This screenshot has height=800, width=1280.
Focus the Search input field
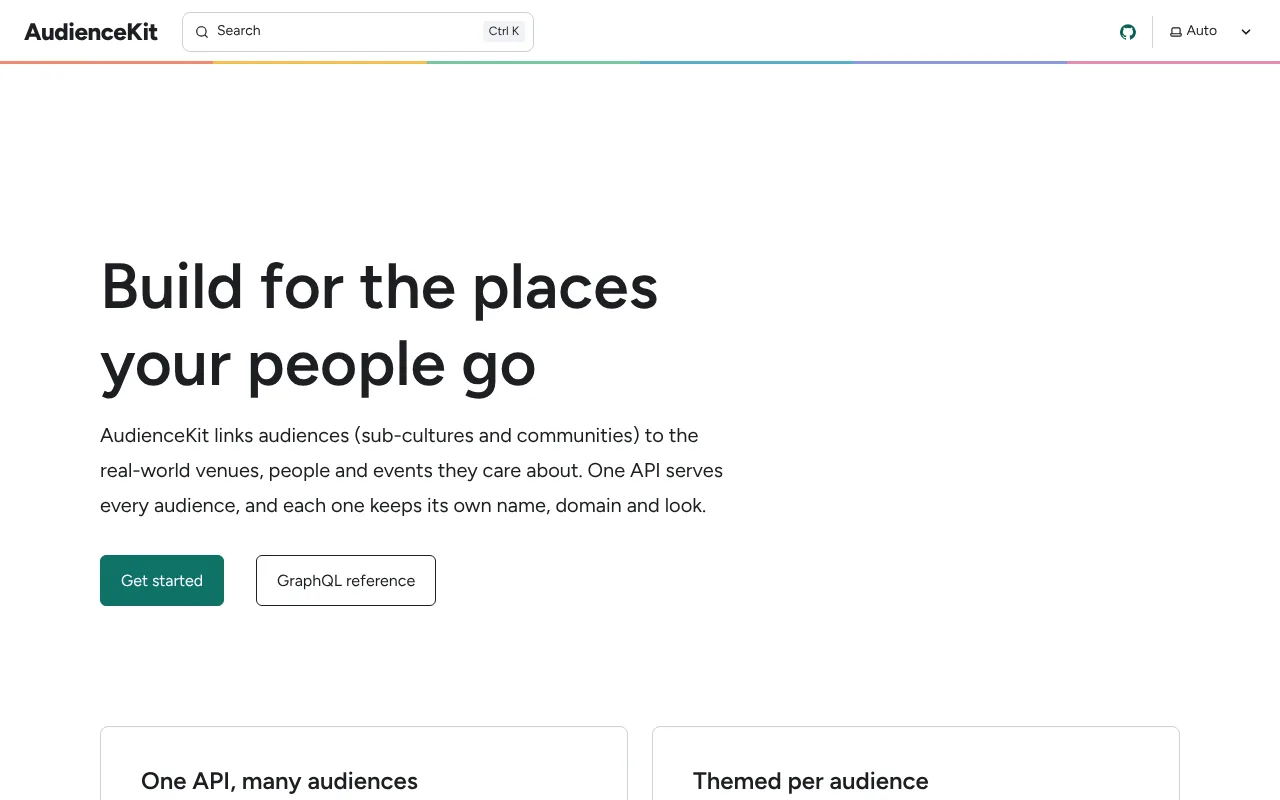(x=358, y=32)
